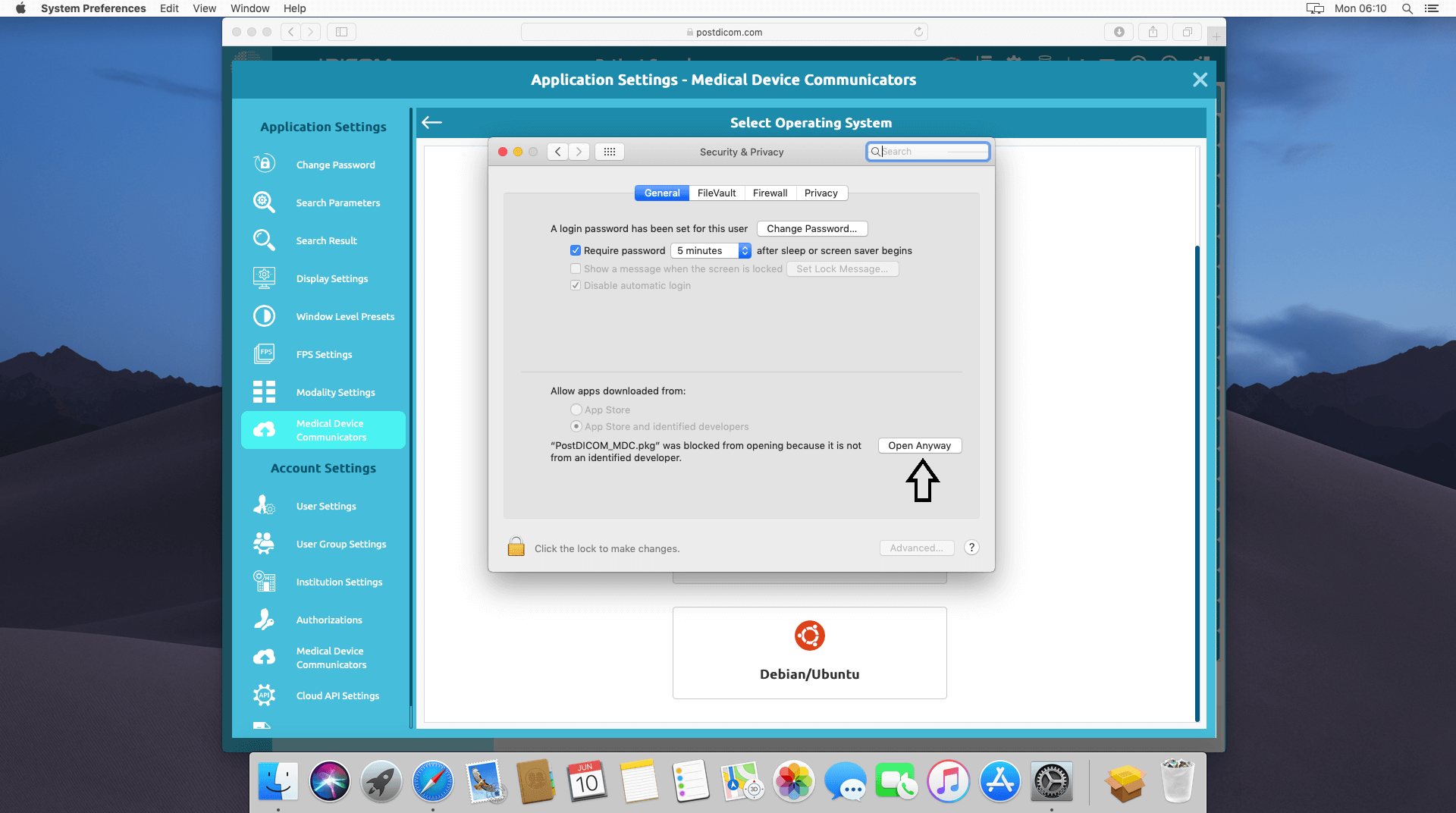1456x813 pixels.
Task: Go back with Select Operating System arrow
Action: [431, 123]
